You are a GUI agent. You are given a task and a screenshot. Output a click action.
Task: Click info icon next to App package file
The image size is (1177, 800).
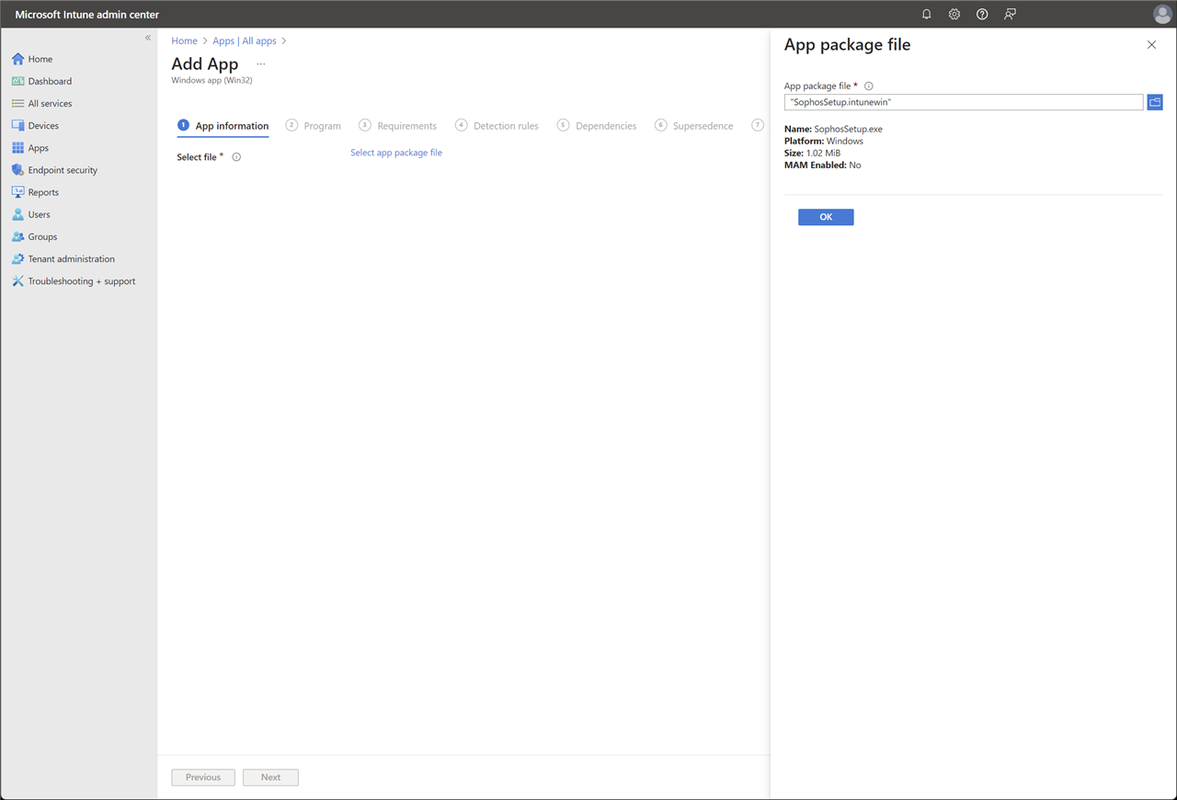click(x=868, y=86)
